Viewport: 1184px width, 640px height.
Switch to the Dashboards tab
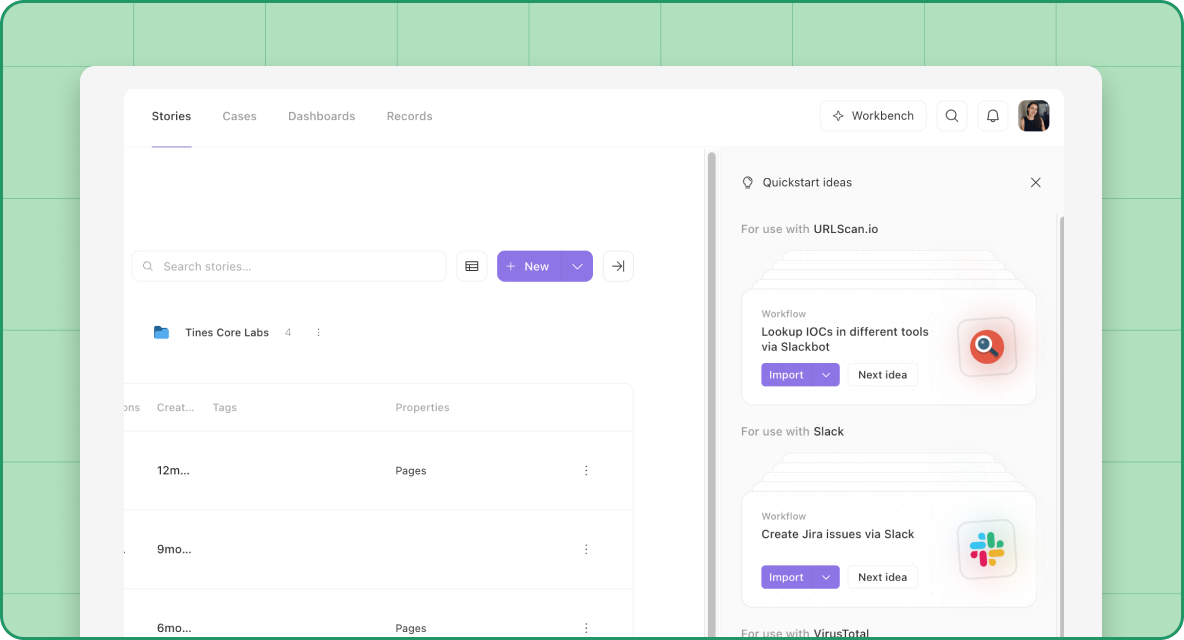(322, 116)
